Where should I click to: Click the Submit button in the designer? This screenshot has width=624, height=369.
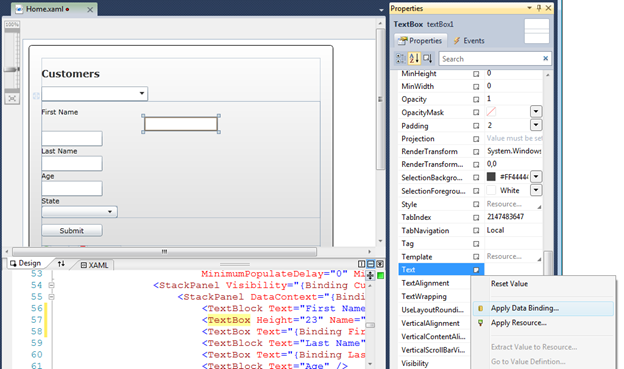point(72,230)
